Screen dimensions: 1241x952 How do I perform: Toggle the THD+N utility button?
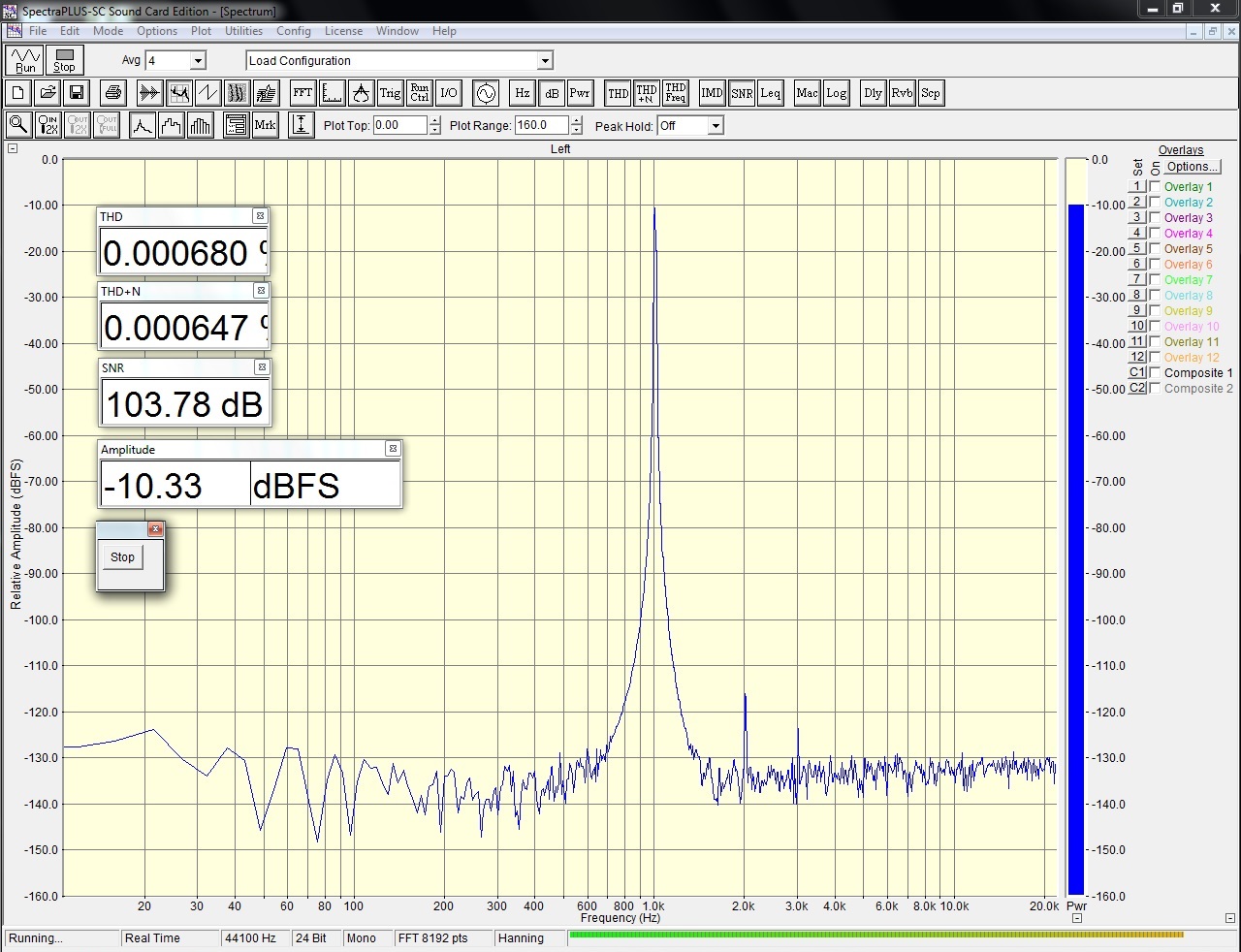647,93
